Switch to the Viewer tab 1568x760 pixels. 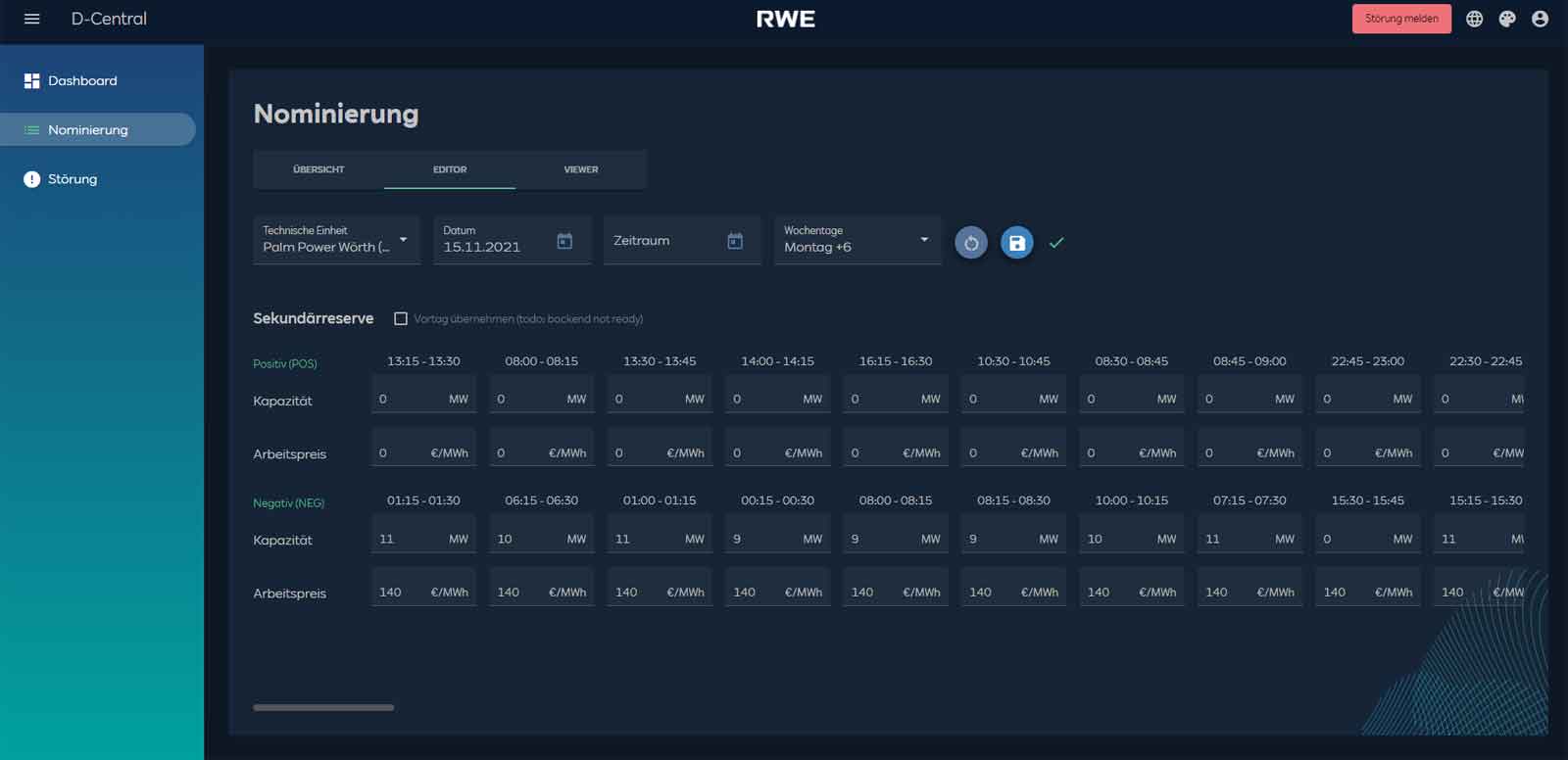[x=580, y=169]
